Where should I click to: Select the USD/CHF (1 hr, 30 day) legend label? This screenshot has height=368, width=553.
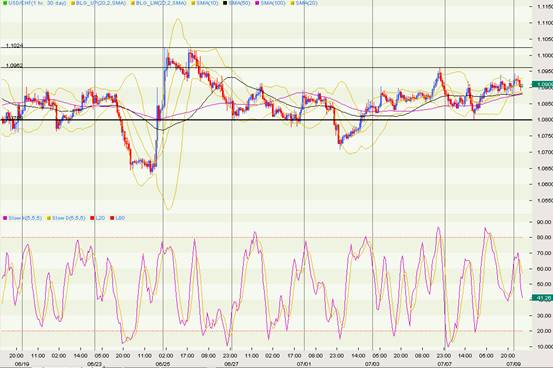point(37,3)
